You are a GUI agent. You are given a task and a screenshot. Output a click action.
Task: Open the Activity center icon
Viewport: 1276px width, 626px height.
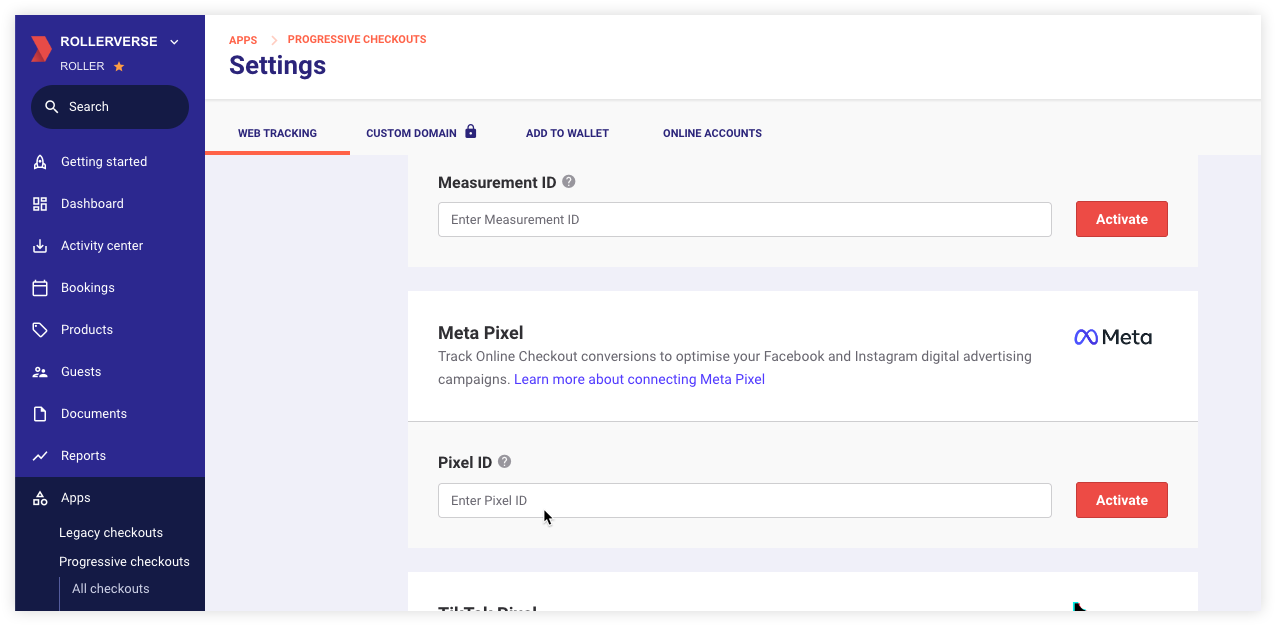[x=40, y=245]
